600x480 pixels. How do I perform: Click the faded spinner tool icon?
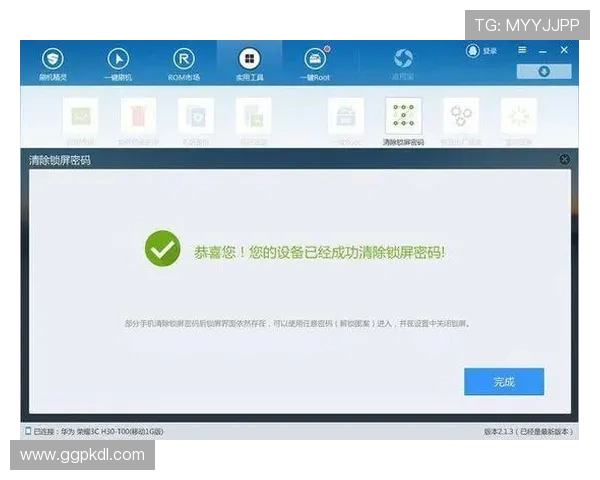519,116
